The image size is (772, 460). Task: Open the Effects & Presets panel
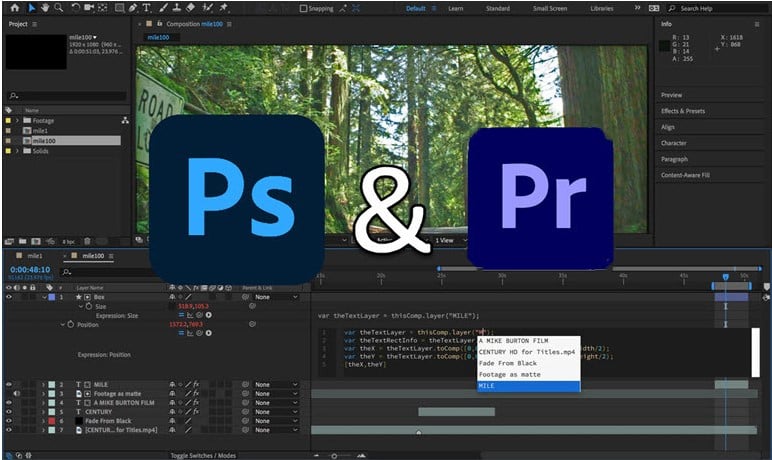pos(683,111)
